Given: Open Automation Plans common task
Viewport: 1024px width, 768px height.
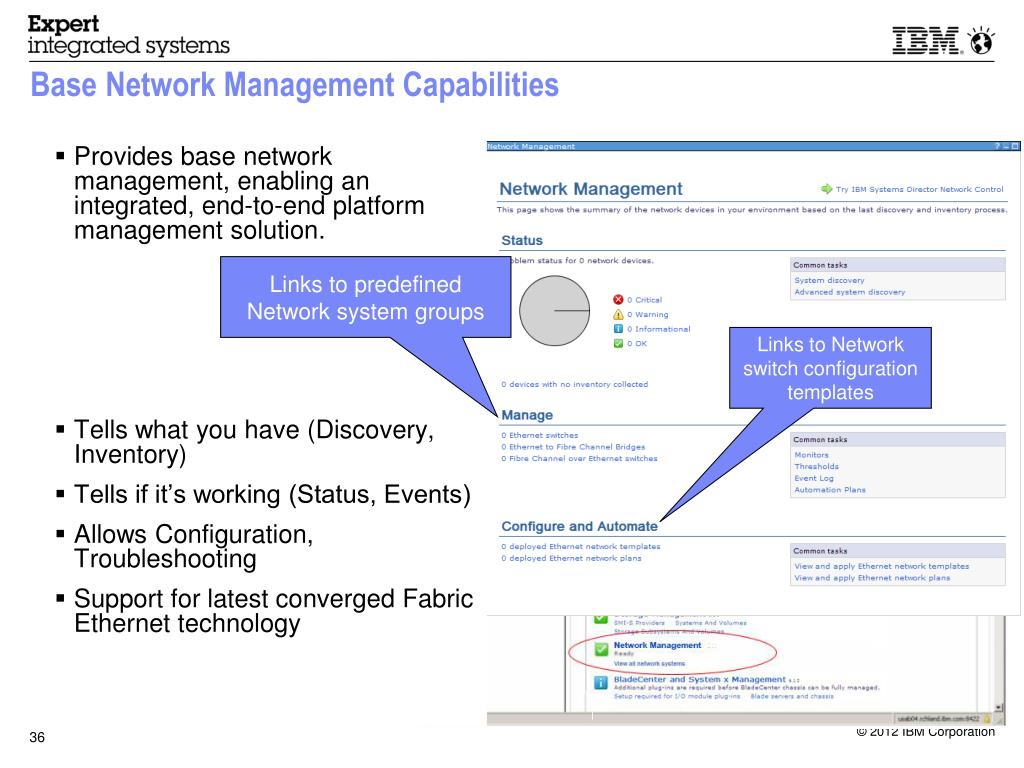Looking at the screenshot, I should click(x=829, y=490).
